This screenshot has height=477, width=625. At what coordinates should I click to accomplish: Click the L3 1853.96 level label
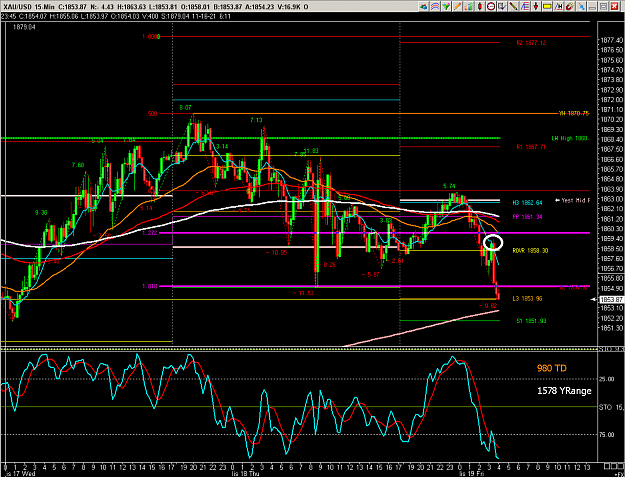pyautogui.click(x=527, y=299)
